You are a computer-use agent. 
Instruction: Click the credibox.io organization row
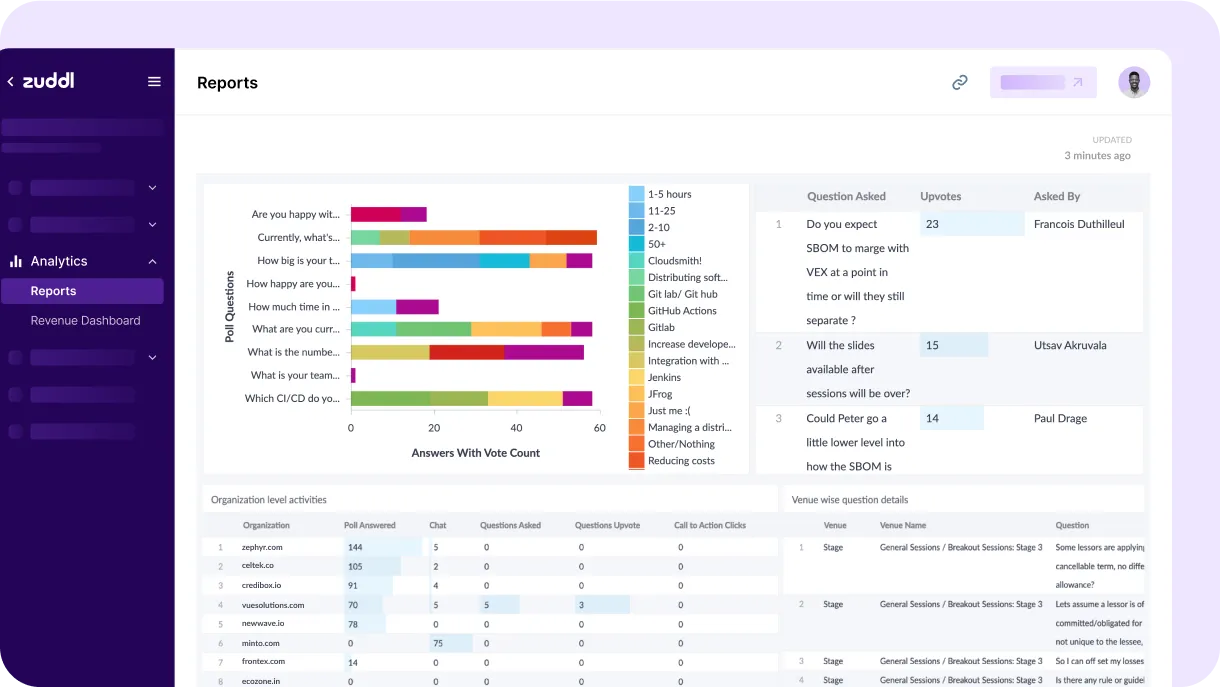490,585
